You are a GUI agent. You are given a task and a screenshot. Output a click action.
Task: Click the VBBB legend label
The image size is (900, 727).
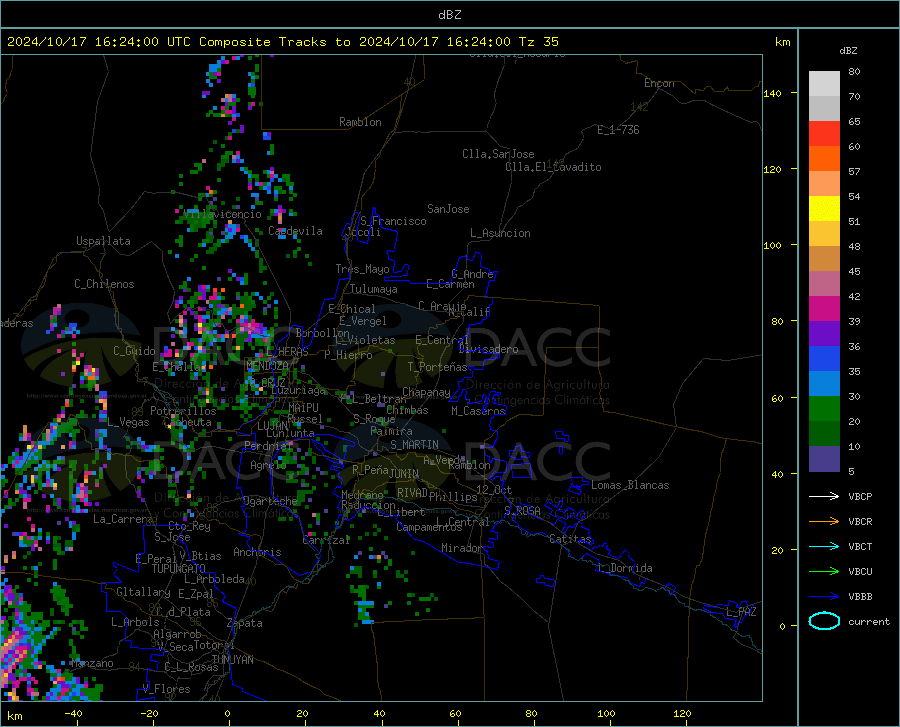(x=860, y=596)
